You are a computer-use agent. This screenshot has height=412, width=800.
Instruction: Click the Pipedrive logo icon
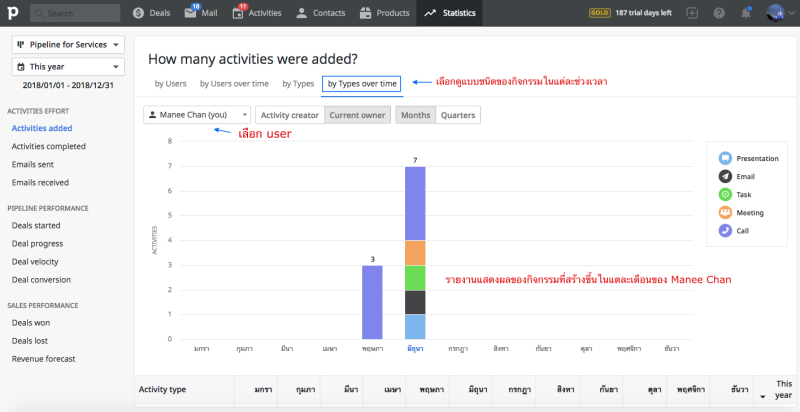tap(13, 13)
